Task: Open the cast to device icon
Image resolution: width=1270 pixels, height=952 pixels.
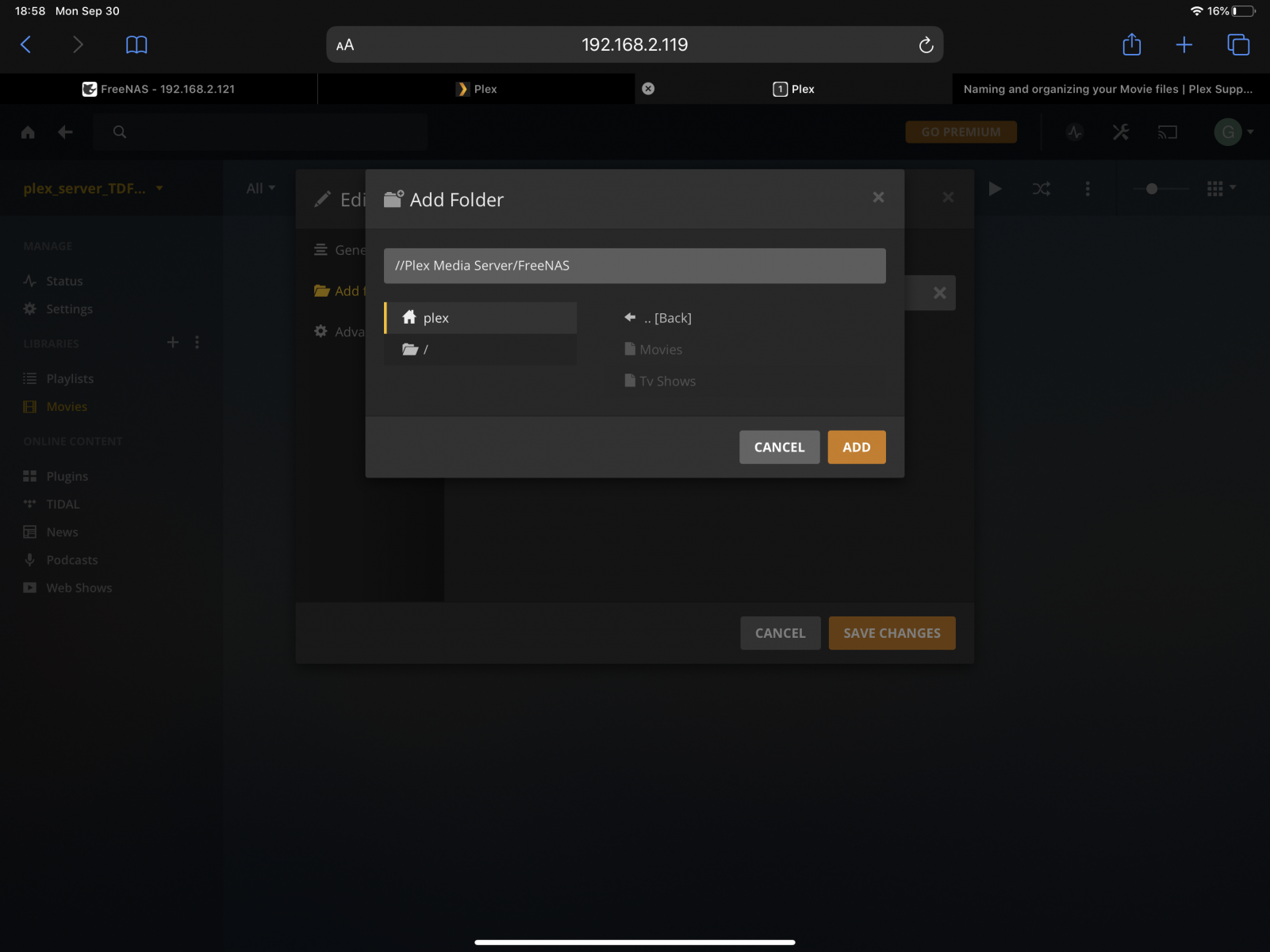Action: [1168, 132]
